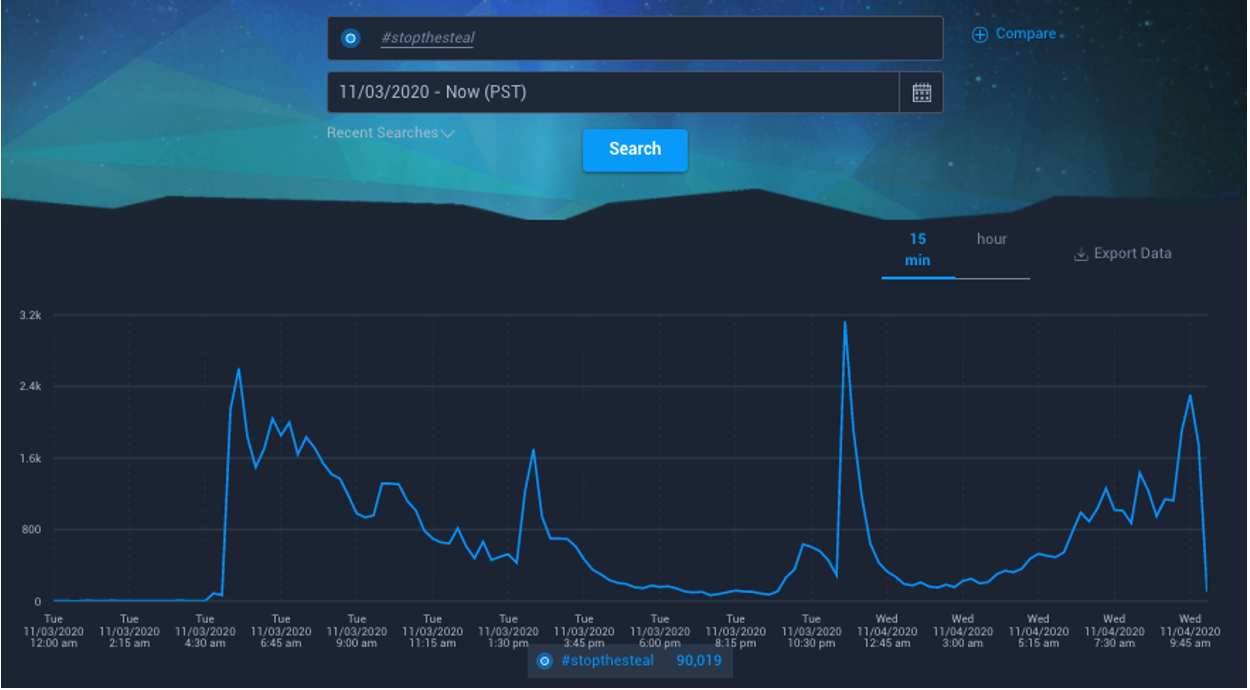Click the Export Data link text
The height and width of the screenshot is (690, 1250).
(1132, 254)
